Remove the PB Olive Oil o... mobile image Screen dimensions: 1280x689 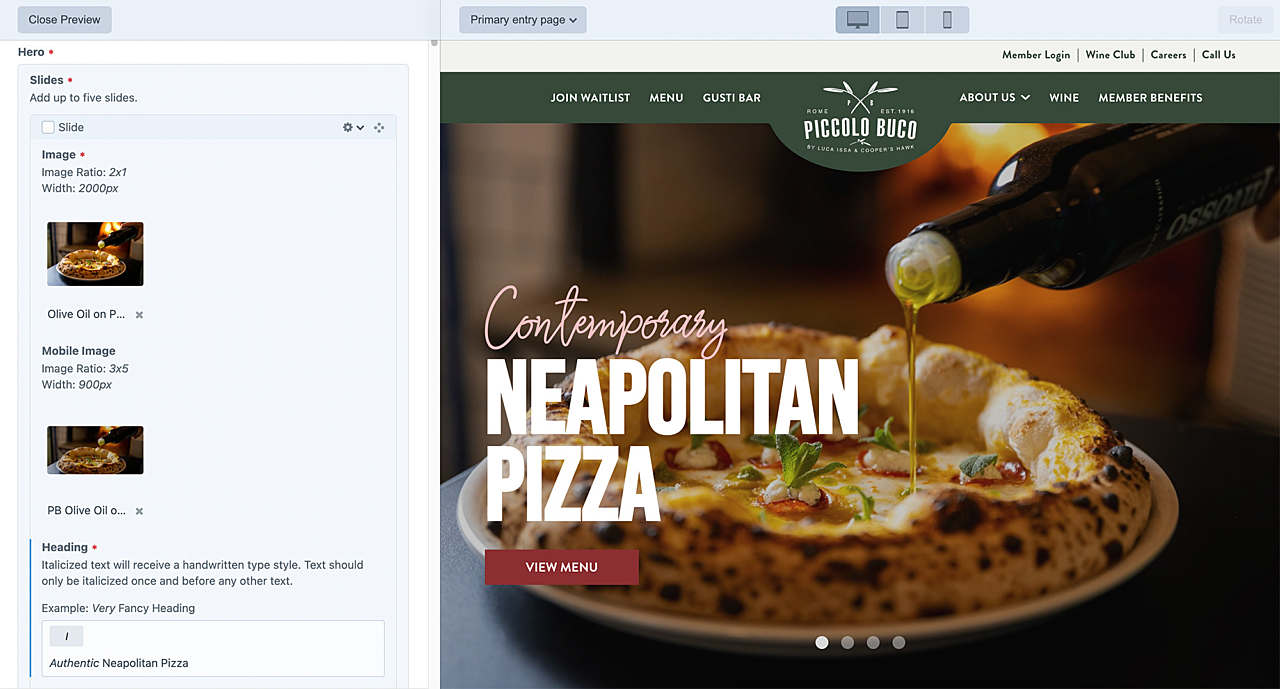(139, 511)
